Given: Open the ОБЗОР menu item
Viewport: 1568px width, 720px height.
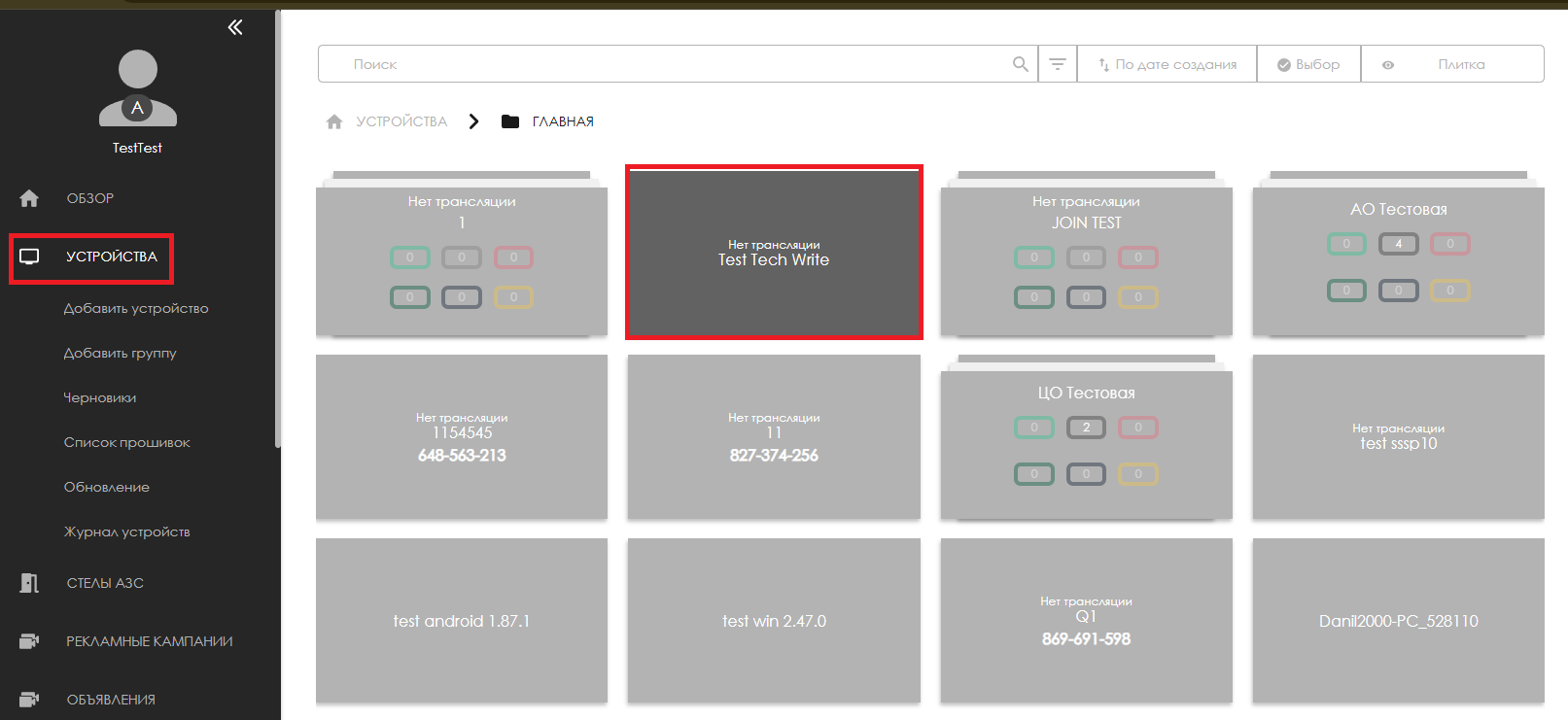Looking at the screenshot, I should (90, 198).
